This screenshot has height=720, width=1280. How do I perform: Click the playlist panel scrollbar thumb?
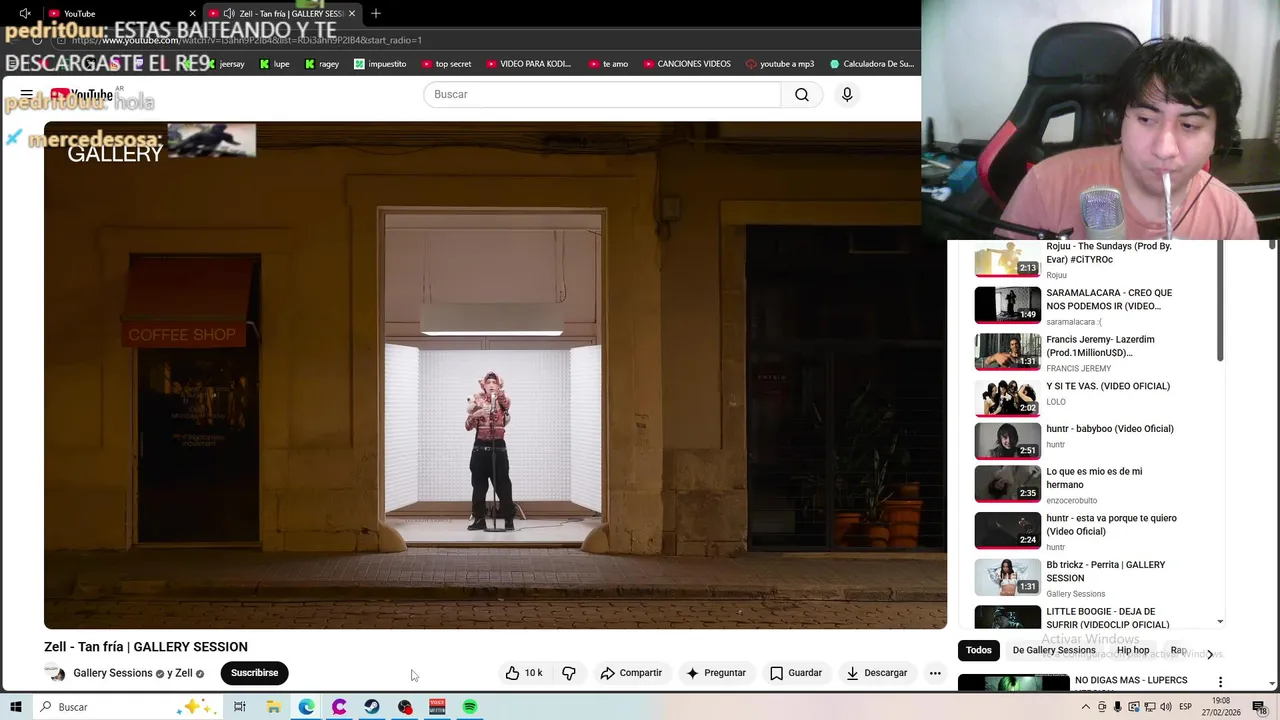[1220, 300]
